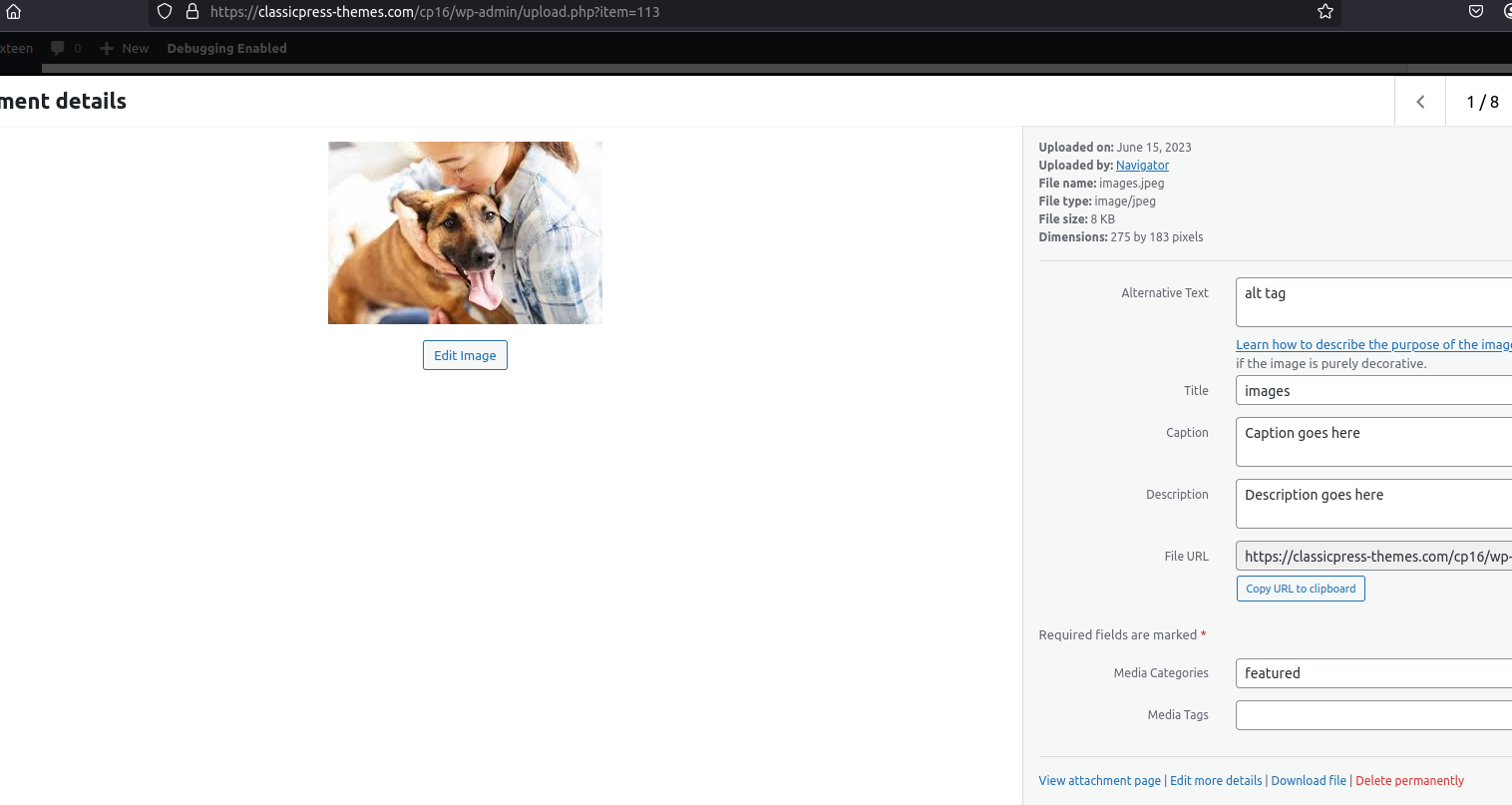Click the dog image preview
The image size is (1512, 805).
coord(465,232)
